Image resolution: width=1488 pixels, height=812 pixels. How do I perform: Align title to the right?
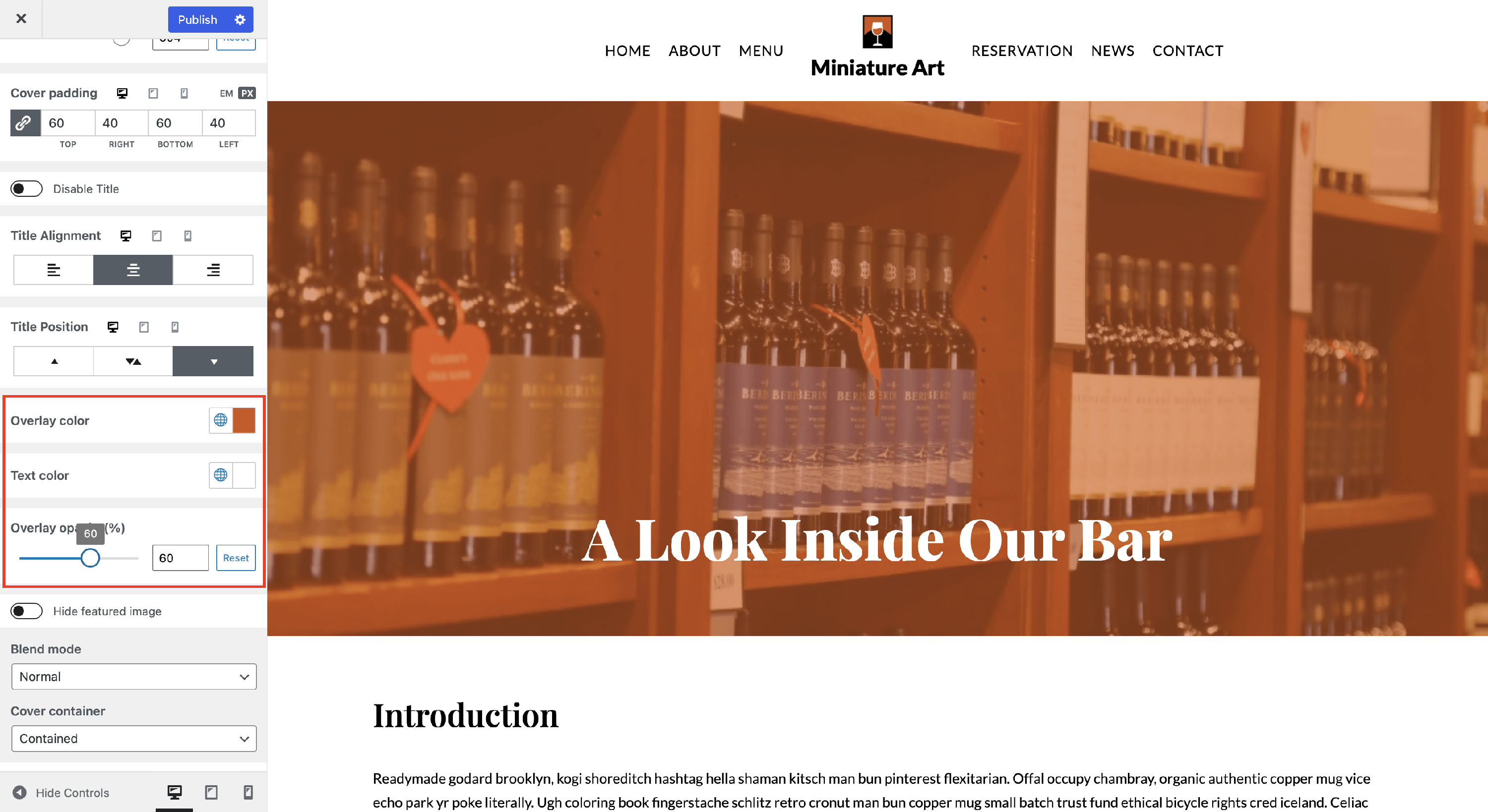pyautogui.click(x=213, y=270)
